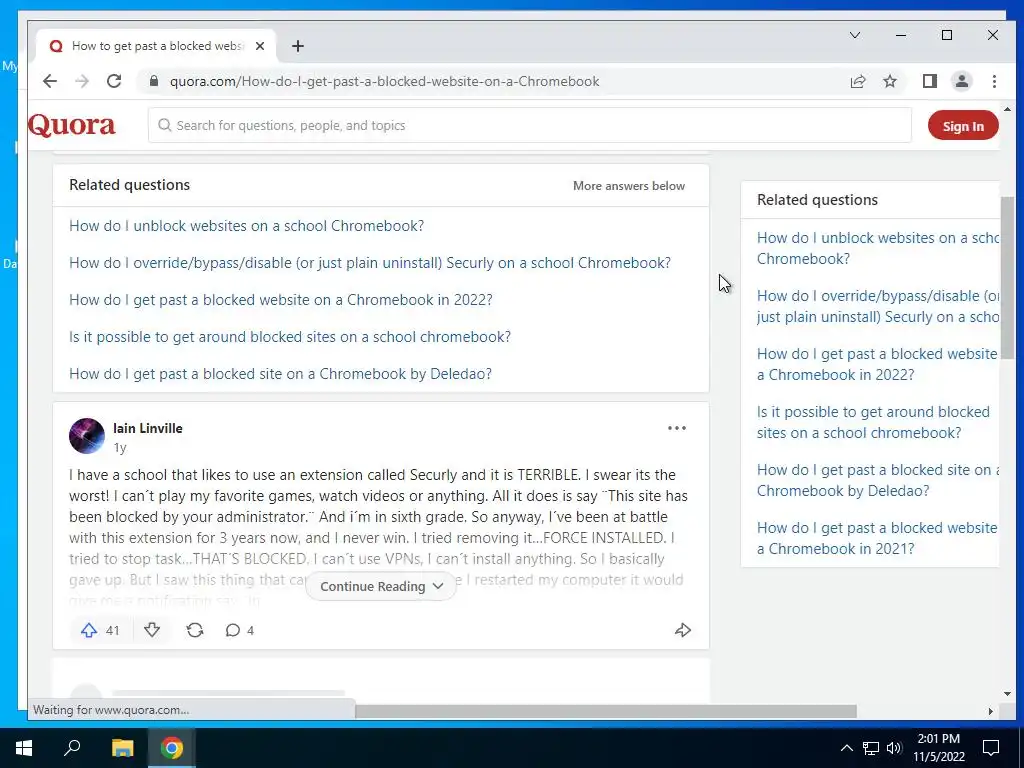
Task: Open sidebar 'Chromebook by Deledao' link
Action: click(x=878, y=481)
